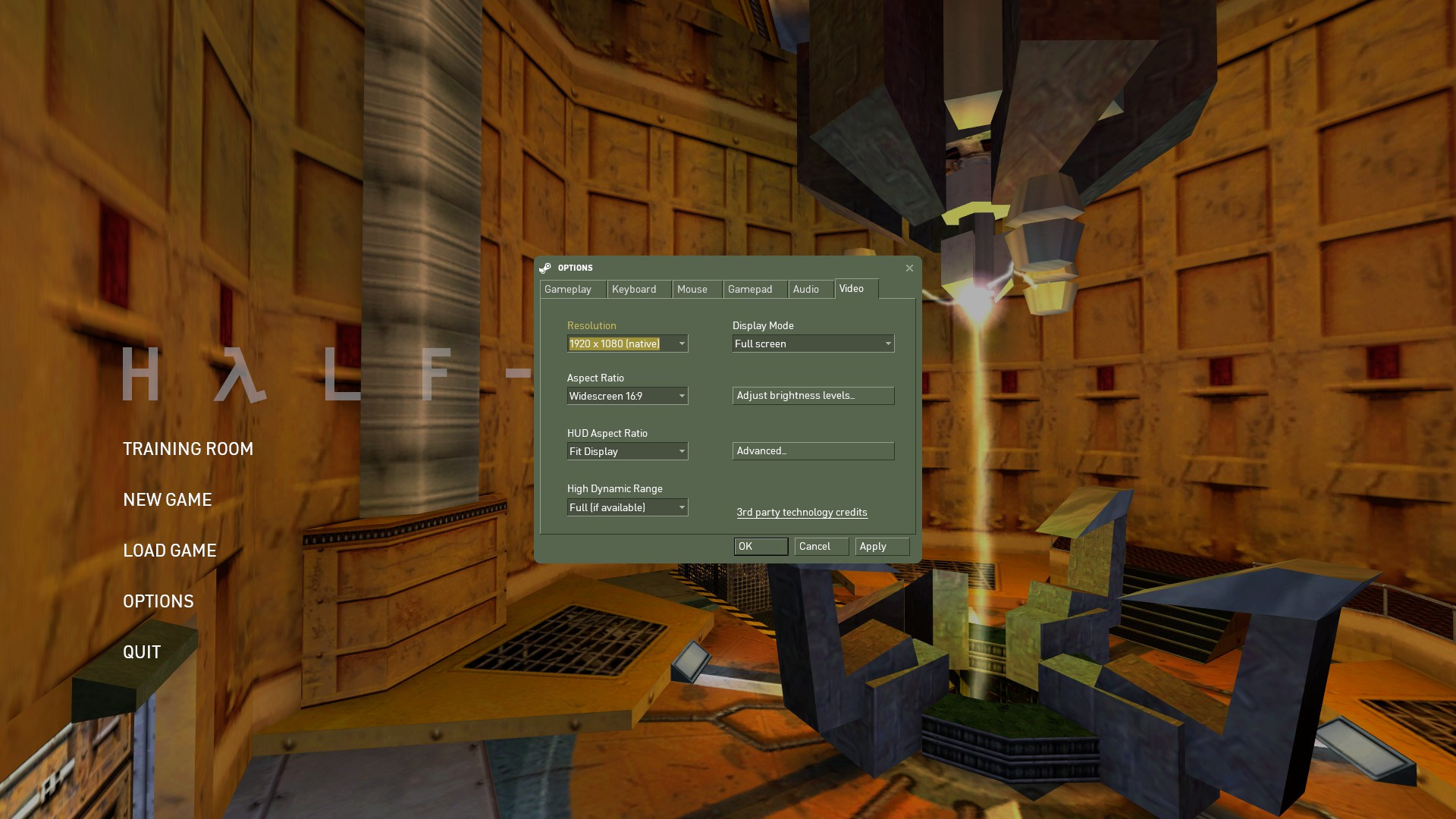The image size is (1456, 819).
Task: Click the Steam icon in the Options title bar
Action: coord(546,268)
